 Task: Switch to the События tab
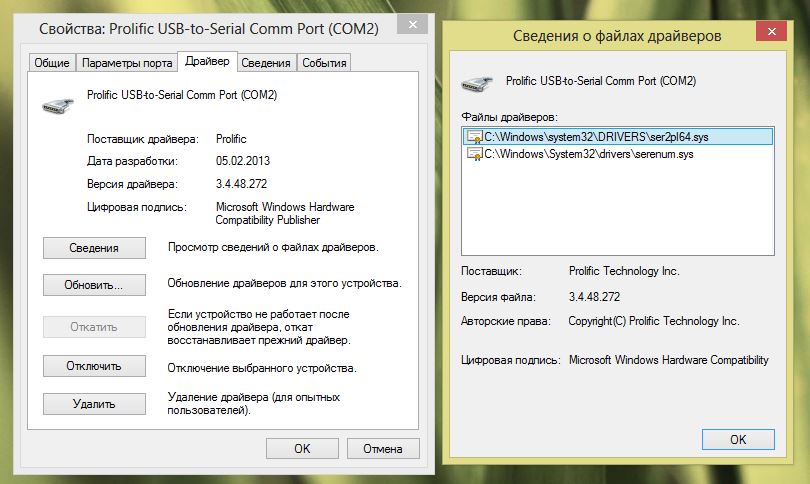tap(324, 63)
